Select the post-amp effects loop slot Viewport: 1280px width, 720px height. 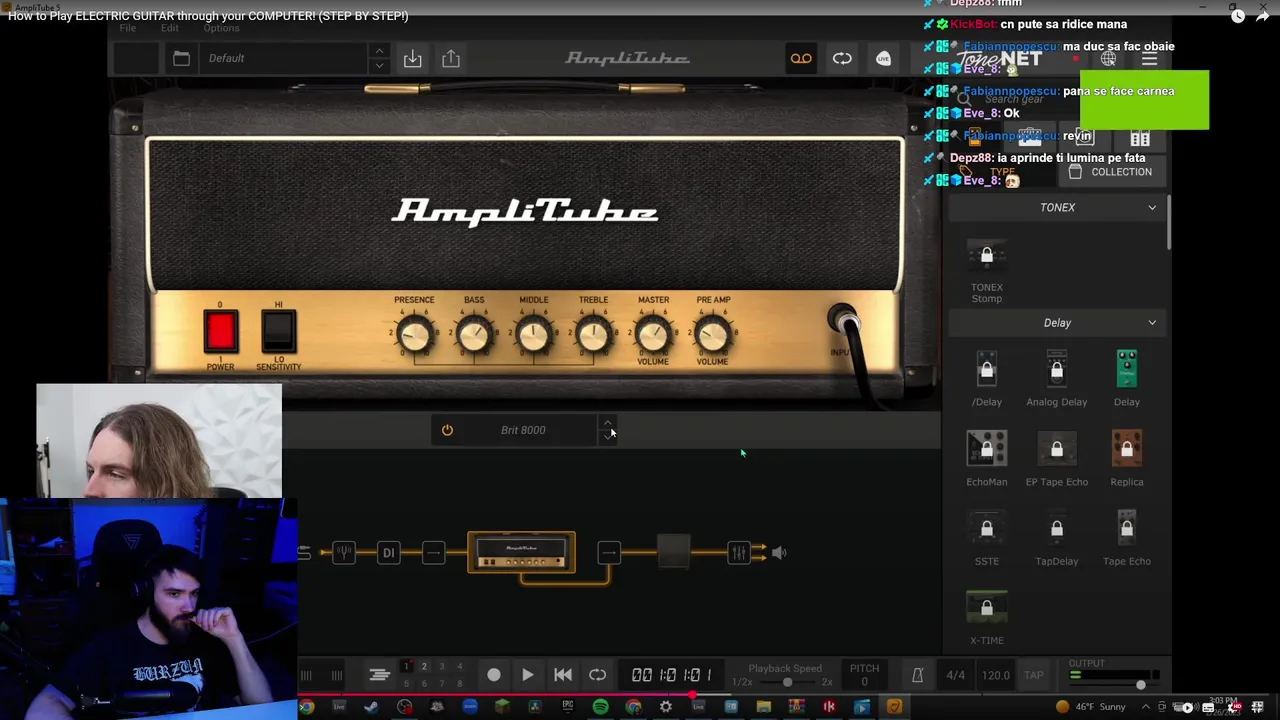click(609, 552)
